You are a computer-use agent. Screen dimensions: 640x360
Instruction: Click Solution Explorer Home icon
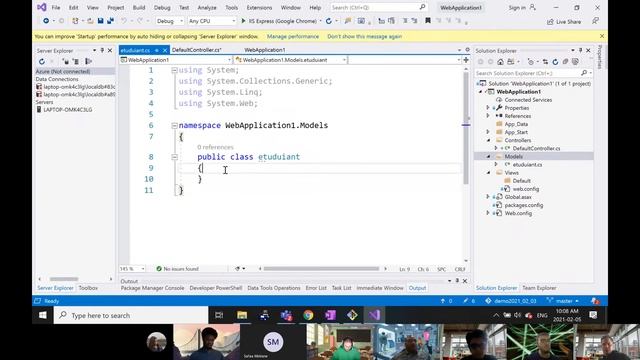click(x=500, y=62)
